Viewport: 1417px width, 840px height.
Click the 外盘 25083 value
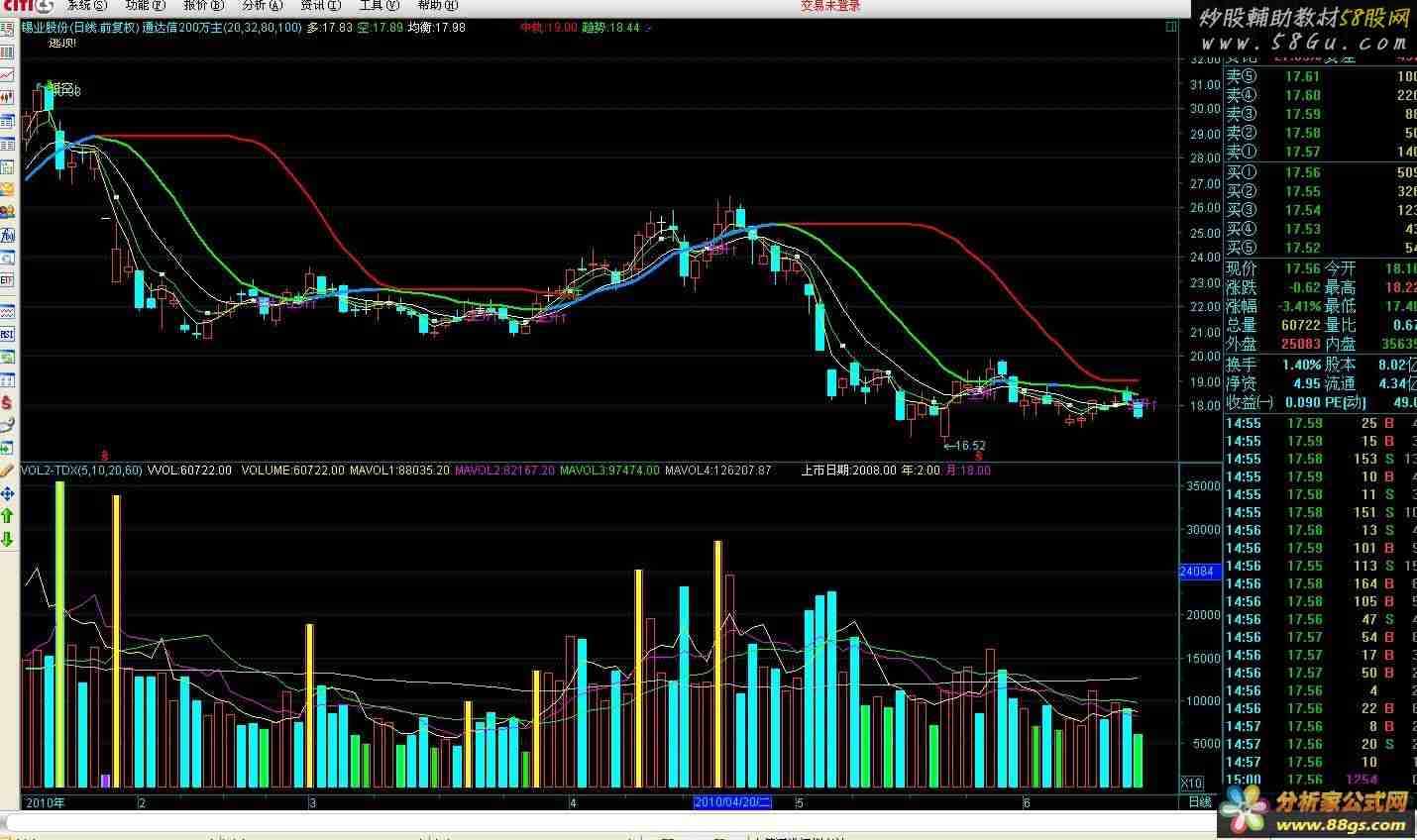pyautogui.click(x=1302, y=344)
